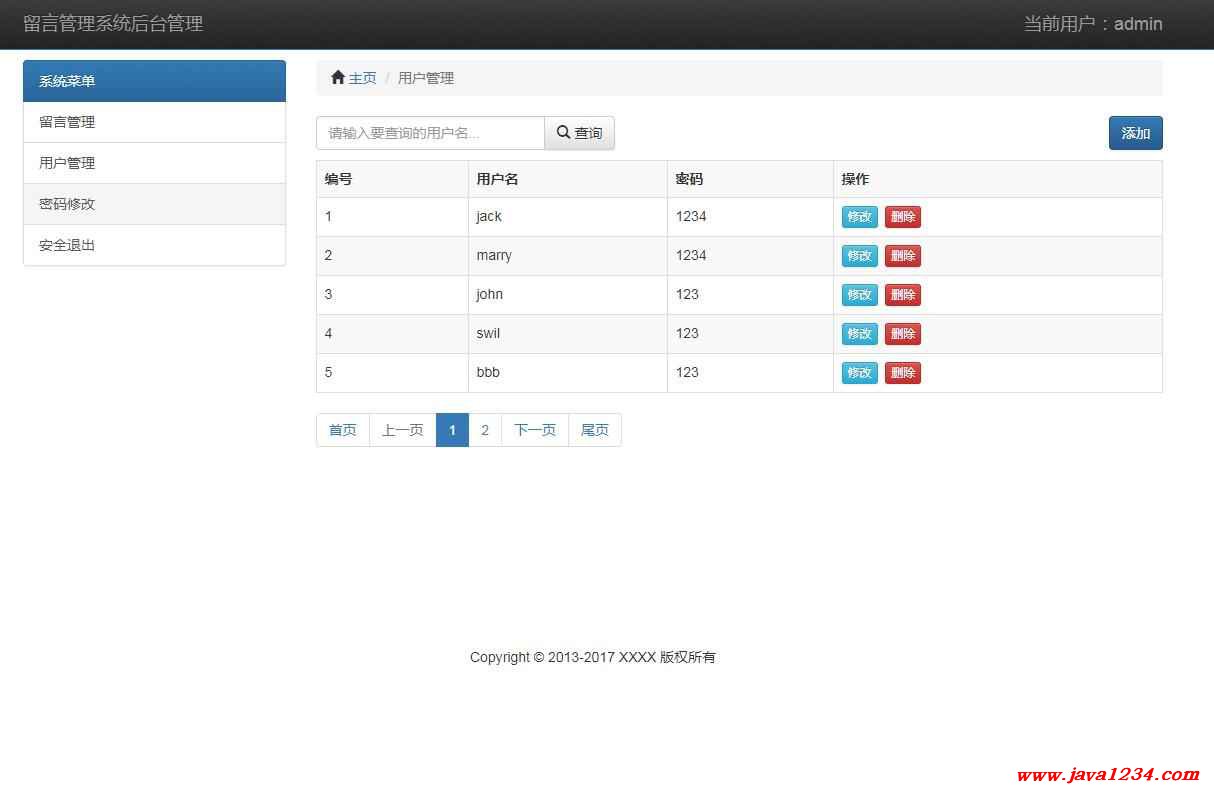This screenshot has height=798, width=1214.
Task: Remove user john using 删除
Action: 902,295
